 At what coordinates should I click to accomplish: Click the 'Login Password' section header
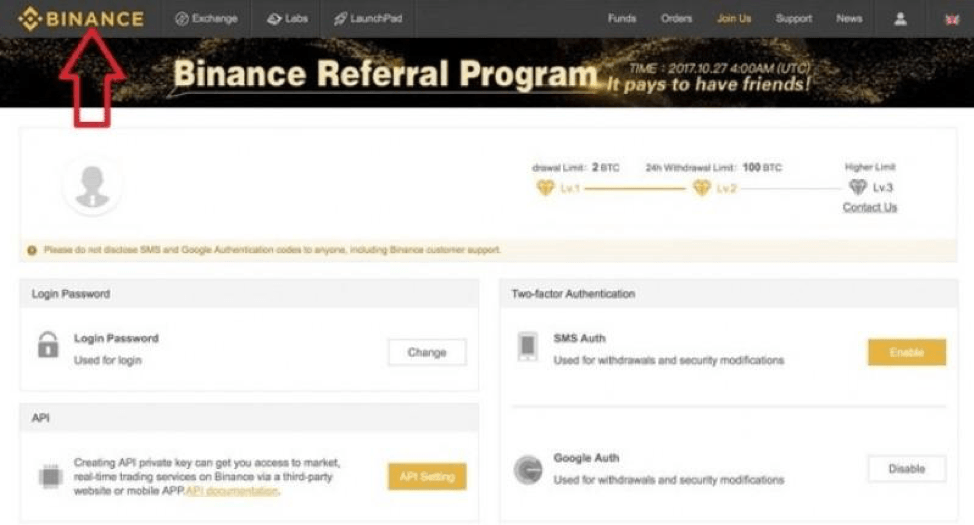(x=71, y=294)
